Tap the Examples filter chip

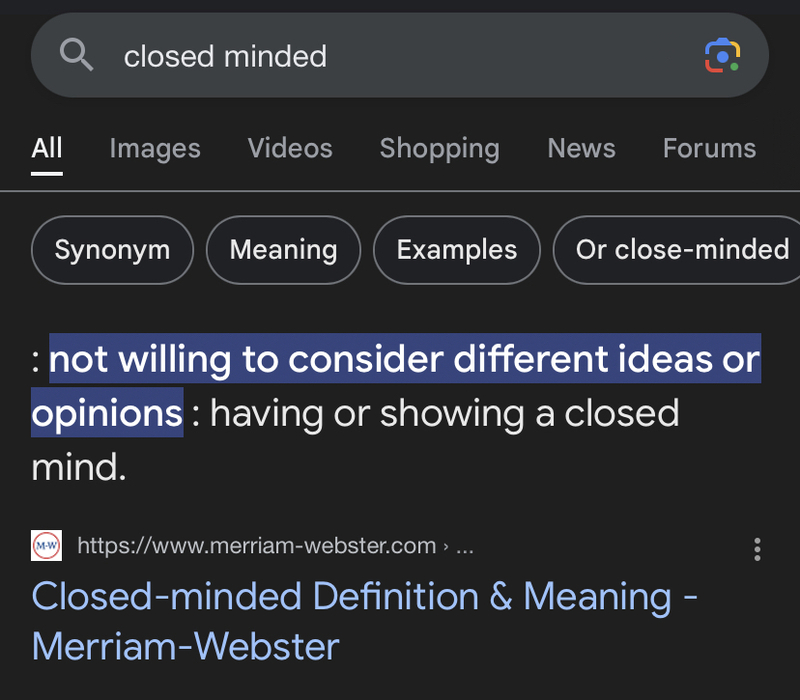[x=456, y=250]
